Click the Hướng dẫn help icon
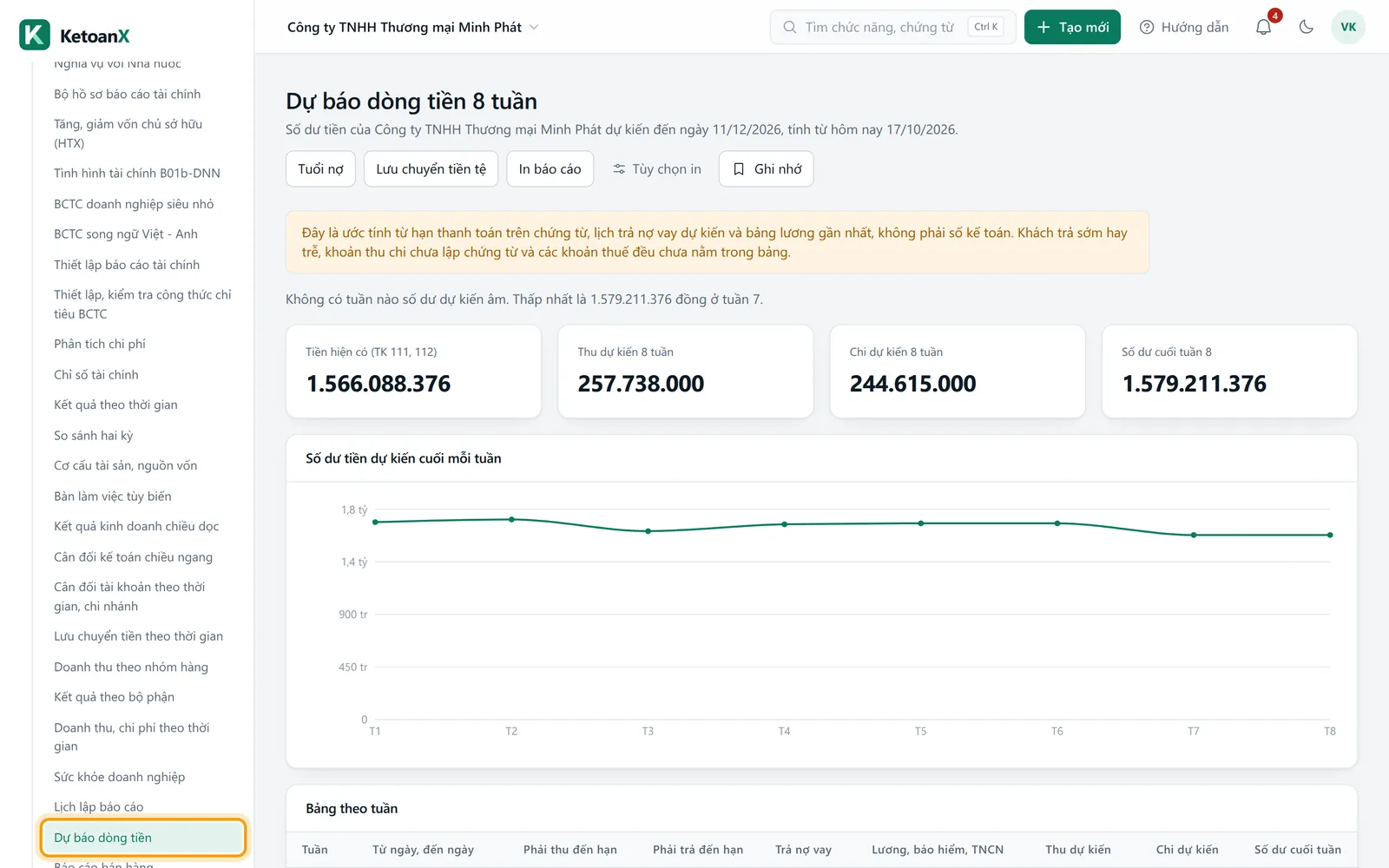 pyautogui.click(x=1147, y=27)
